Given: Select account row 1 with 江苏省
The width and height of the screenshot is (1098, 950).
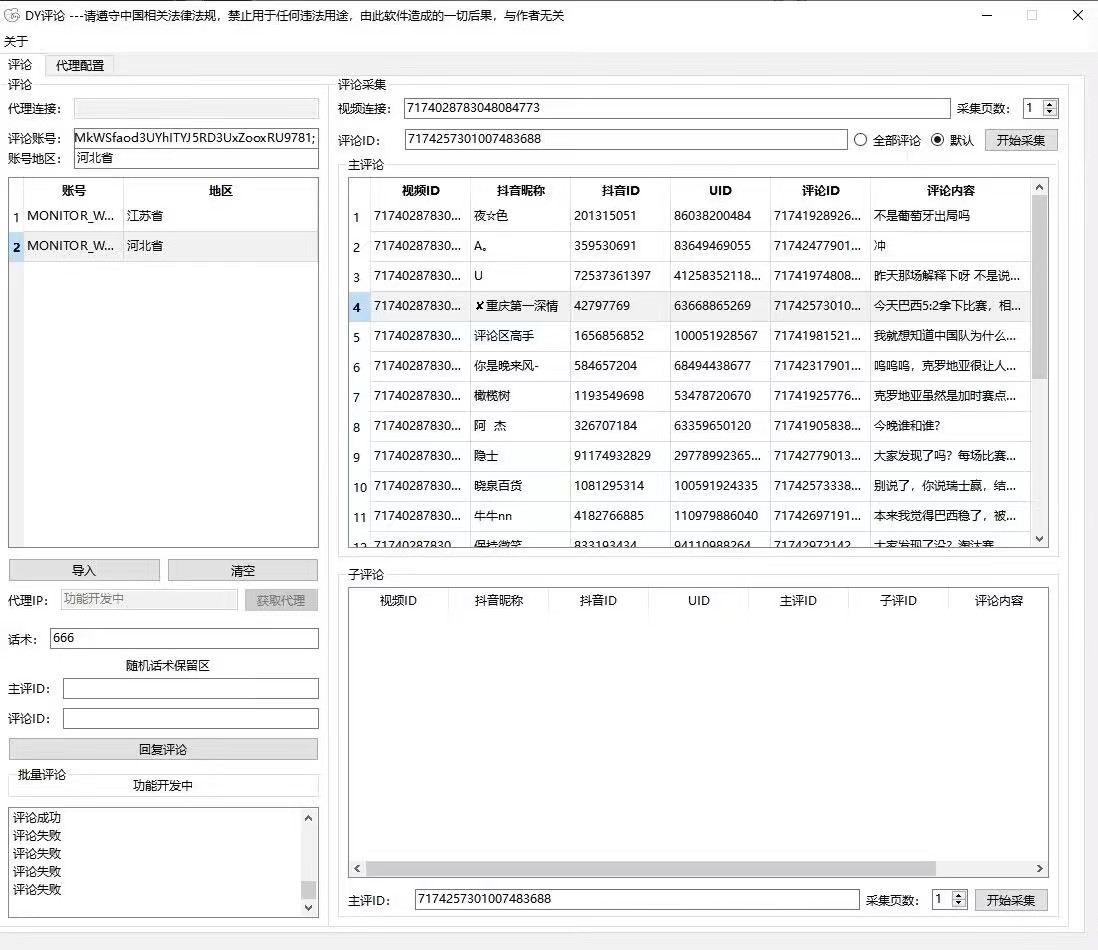Looking at the screenshot, I should (x=163, y=216).
